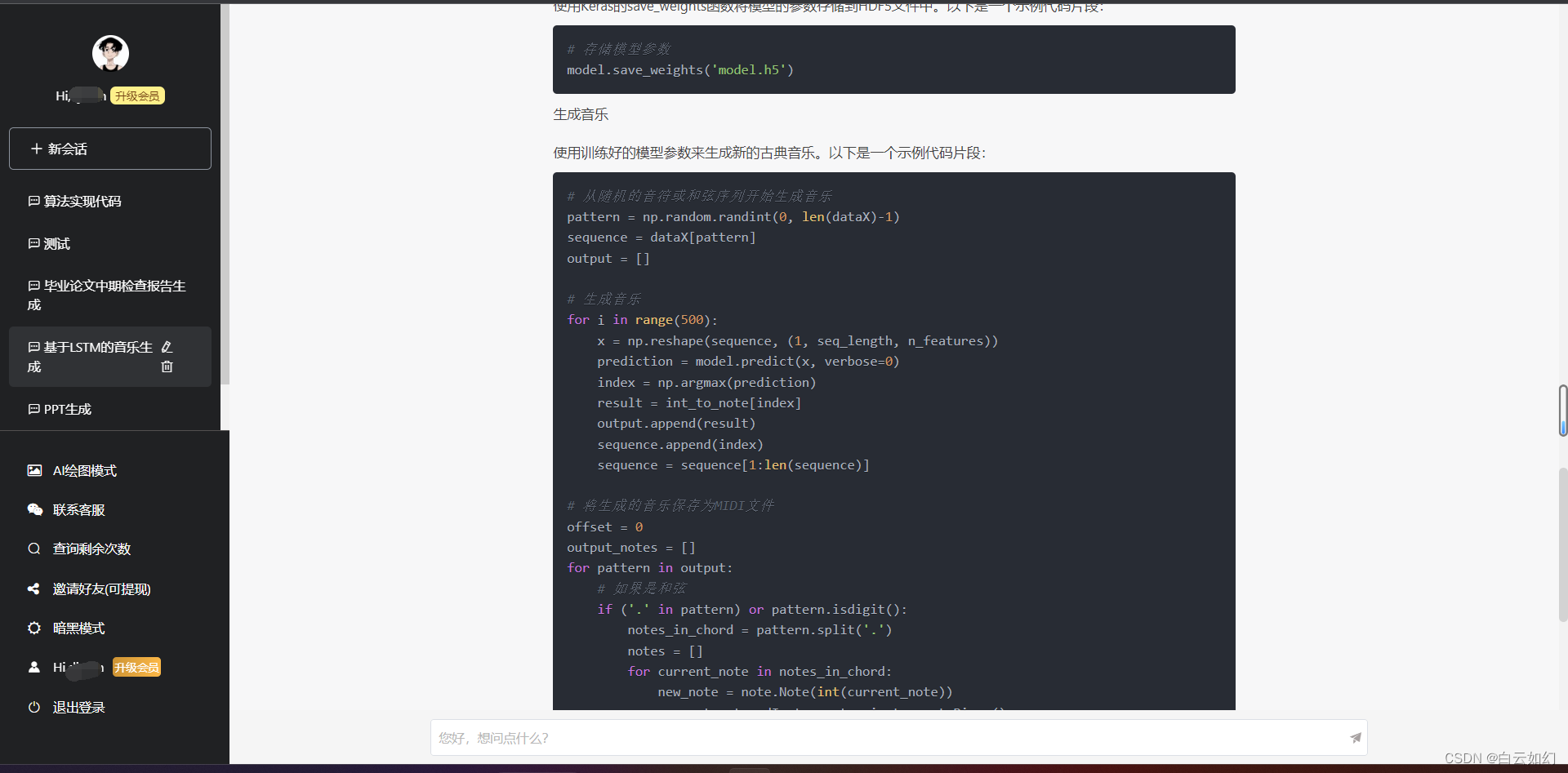This screenshot has height=773, width=1568.
Task: Click the 'output_notes = []' code line
Action: pos(631,548)
